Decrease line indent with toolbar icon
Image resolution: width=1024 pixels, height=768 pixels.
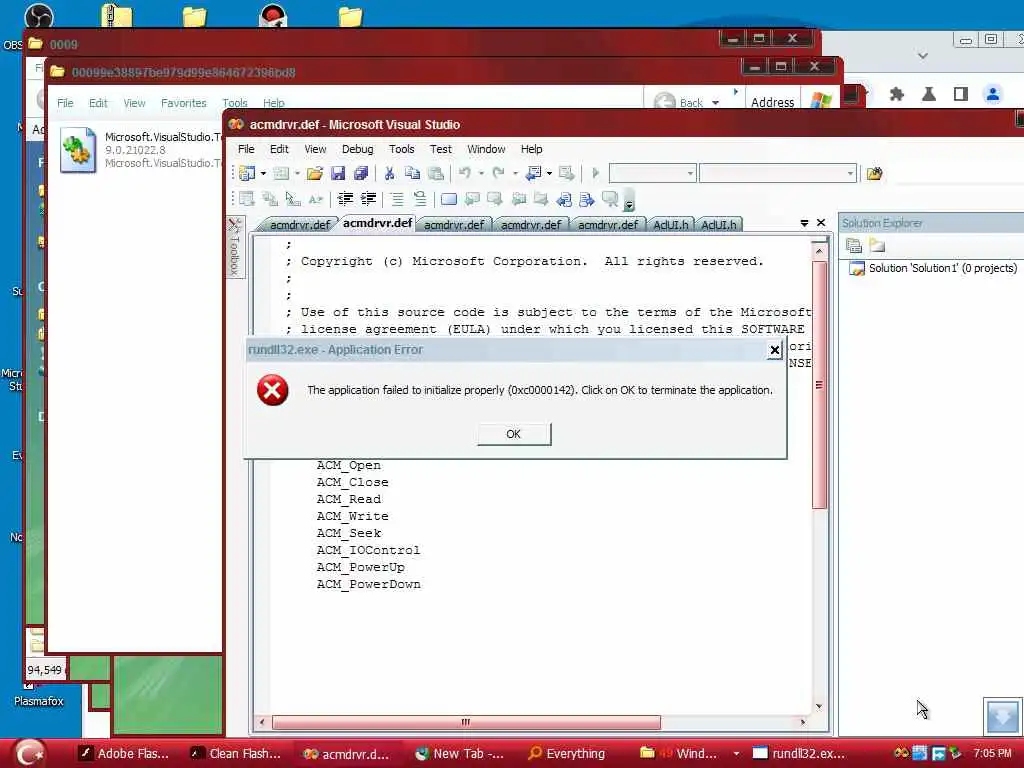point(345,199)
